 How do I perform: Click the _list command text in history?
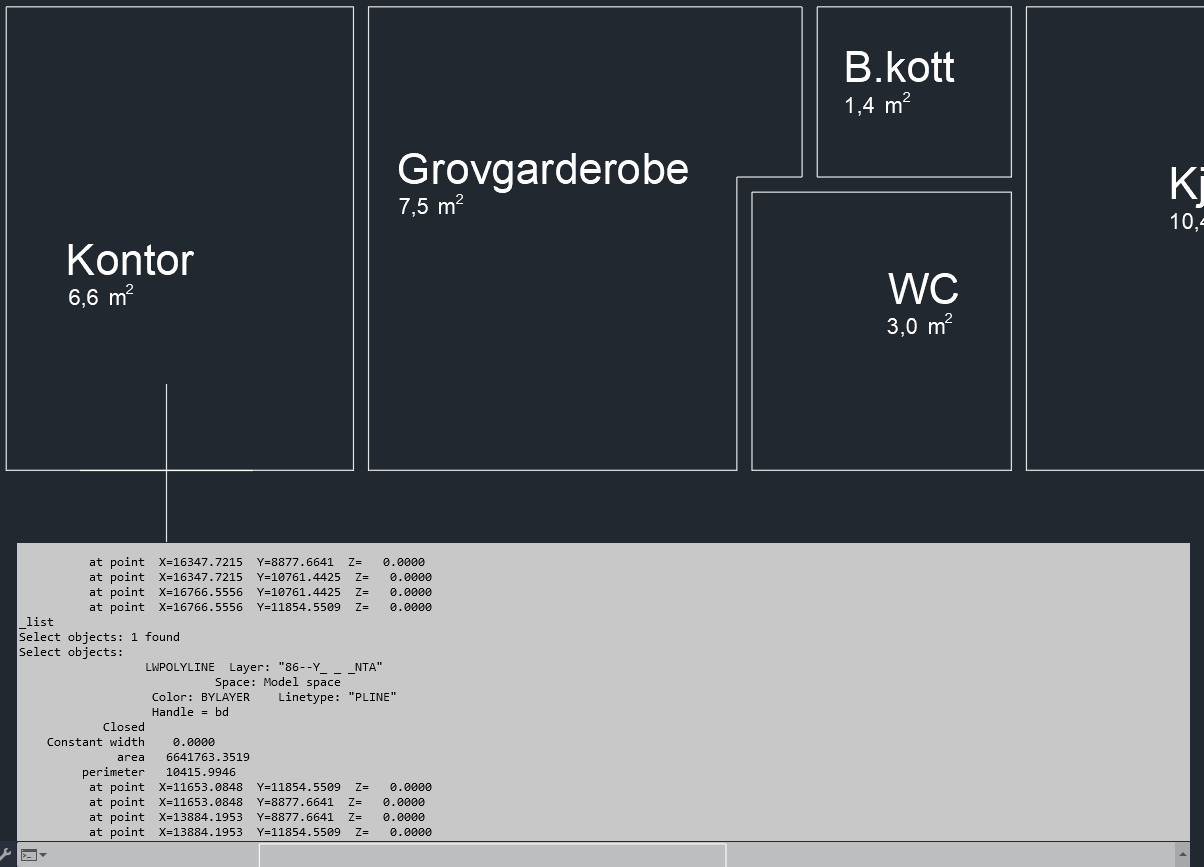pyautogui.click(x=35, y=622)
